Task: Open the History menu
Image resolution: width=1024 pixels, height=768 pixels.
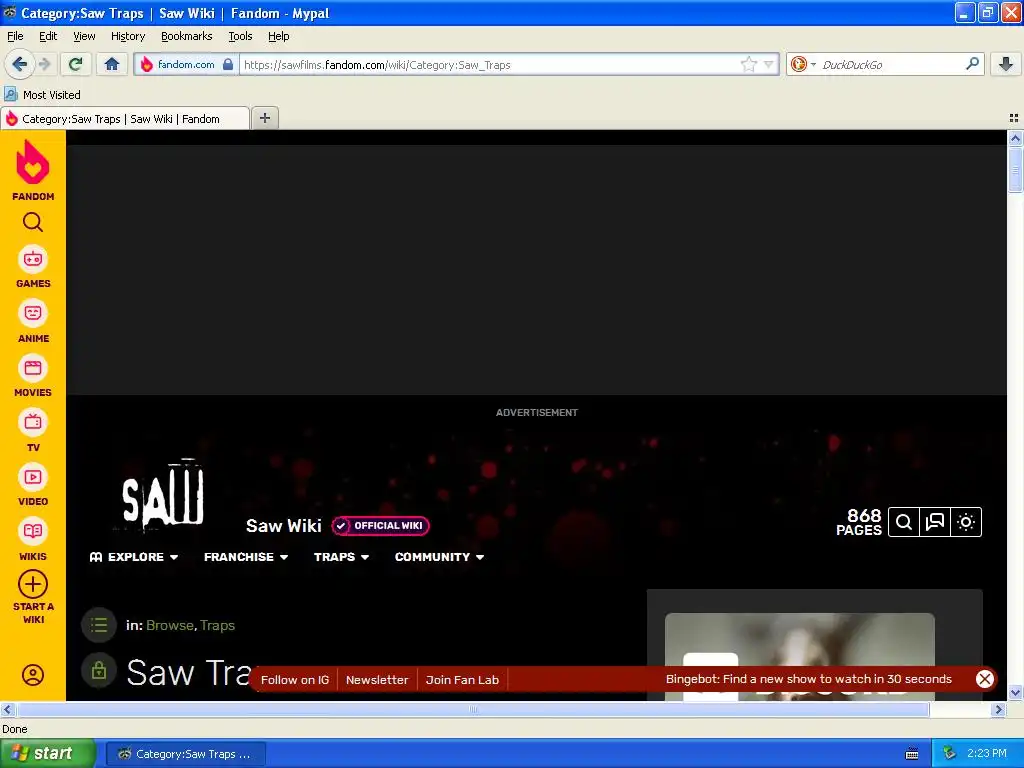Action: pyautogui.click(x=128, y=36)
